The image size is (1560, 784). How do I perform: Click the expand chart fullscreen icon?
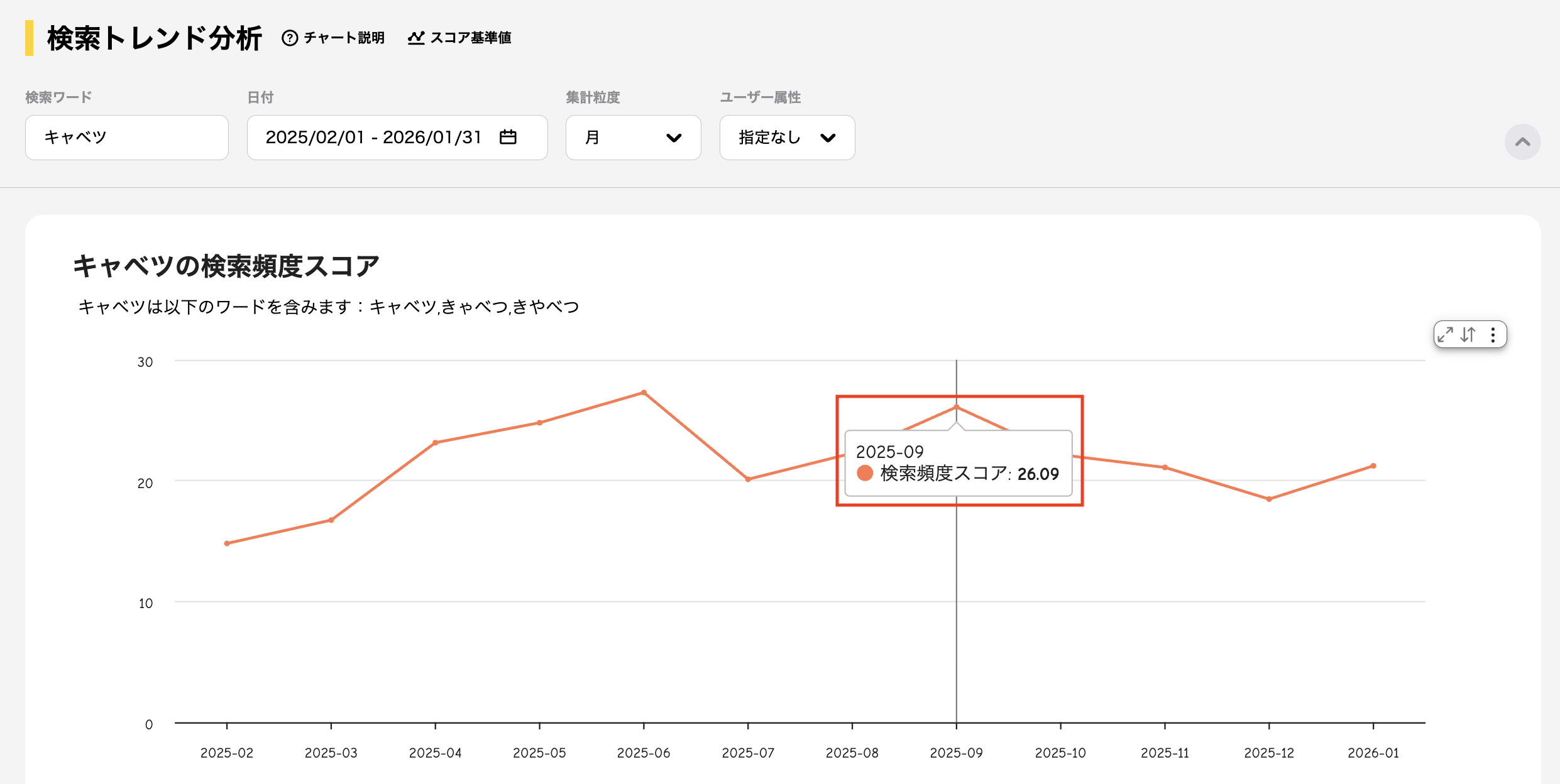(x=1446, y=335)
